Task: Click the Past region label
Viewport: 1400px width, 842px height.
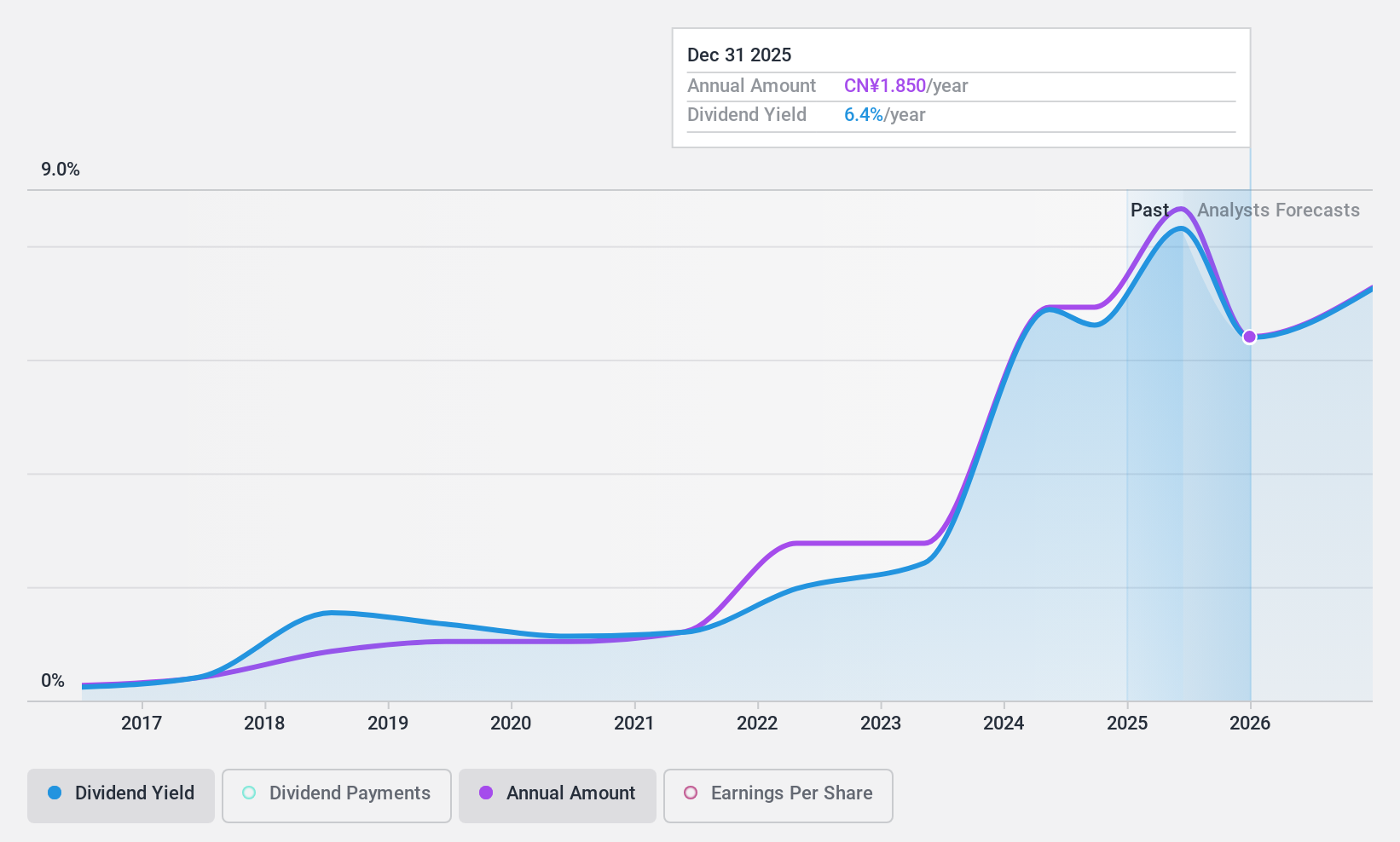Action: click(1149, 210)
